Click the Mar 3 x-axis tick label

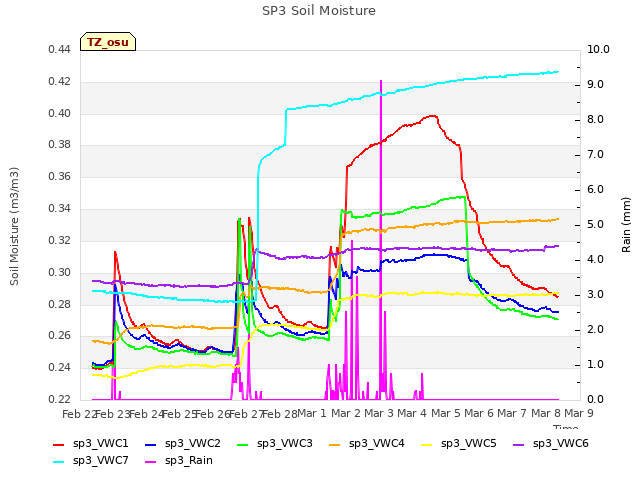pos(379,413)
